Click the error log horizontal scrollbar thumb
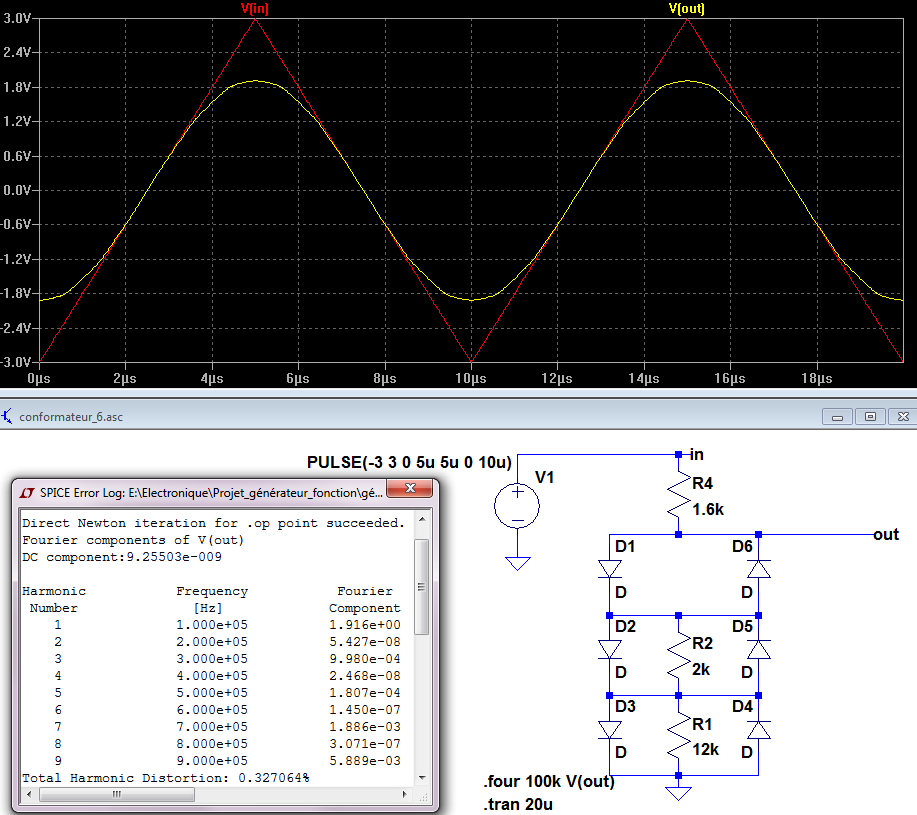This screenshot has width=917, height=815. 117,795
